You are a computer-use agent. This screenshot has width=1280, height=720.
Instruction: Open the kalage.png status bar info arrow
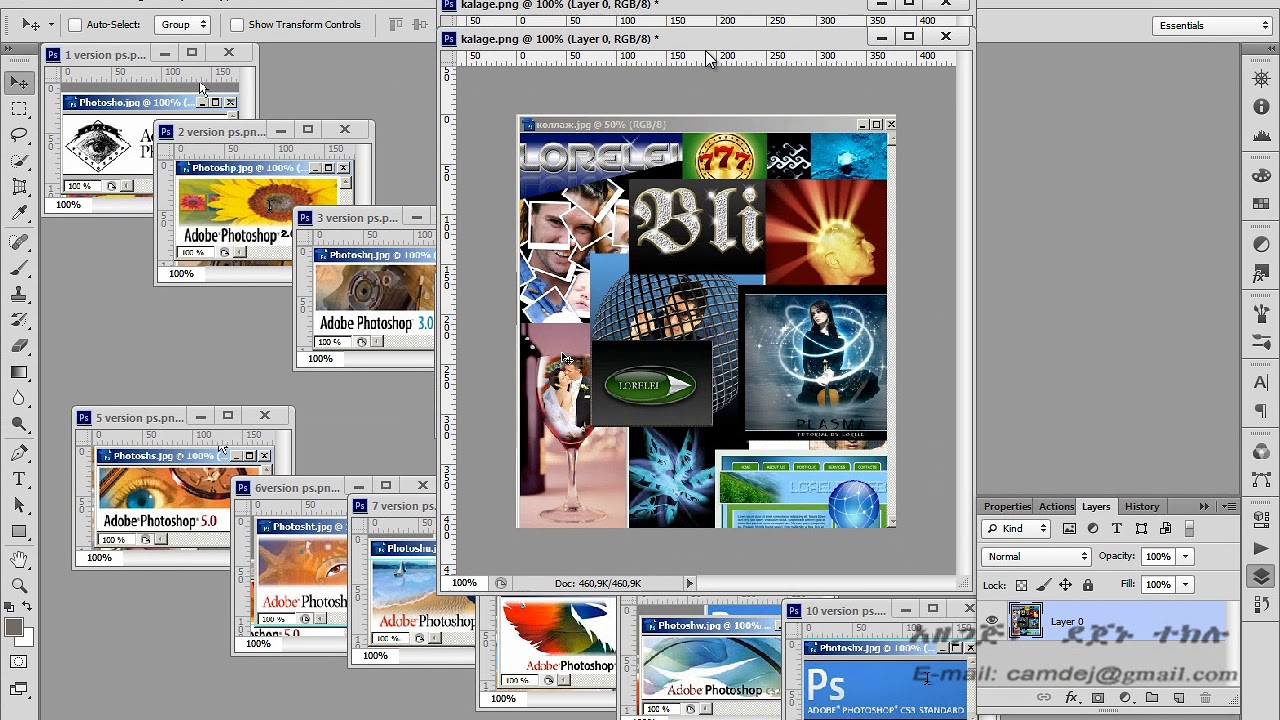[x=689, y=583]
